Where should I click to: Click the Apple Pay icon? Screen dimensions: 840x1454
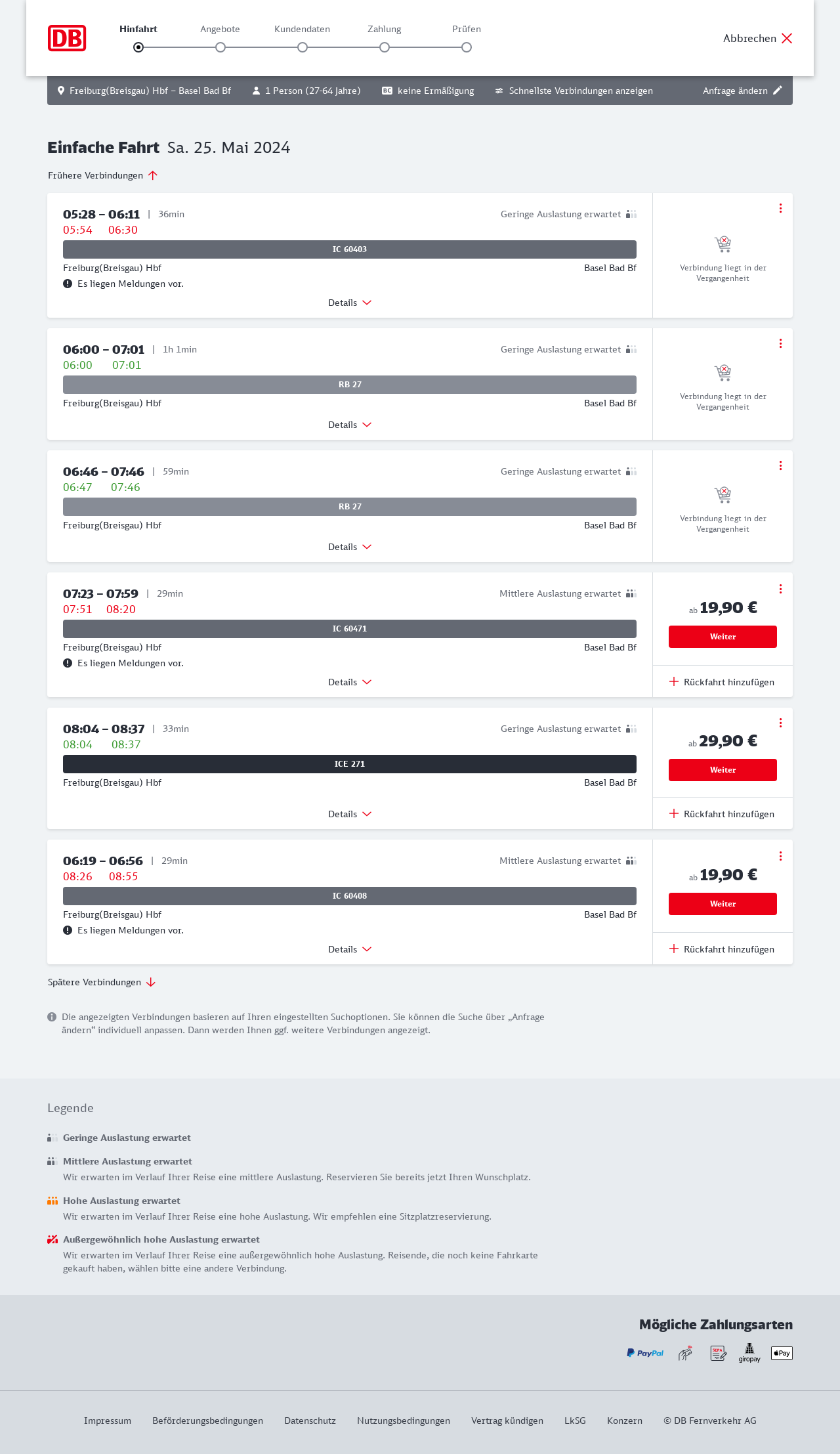[x=782, y=1353]
